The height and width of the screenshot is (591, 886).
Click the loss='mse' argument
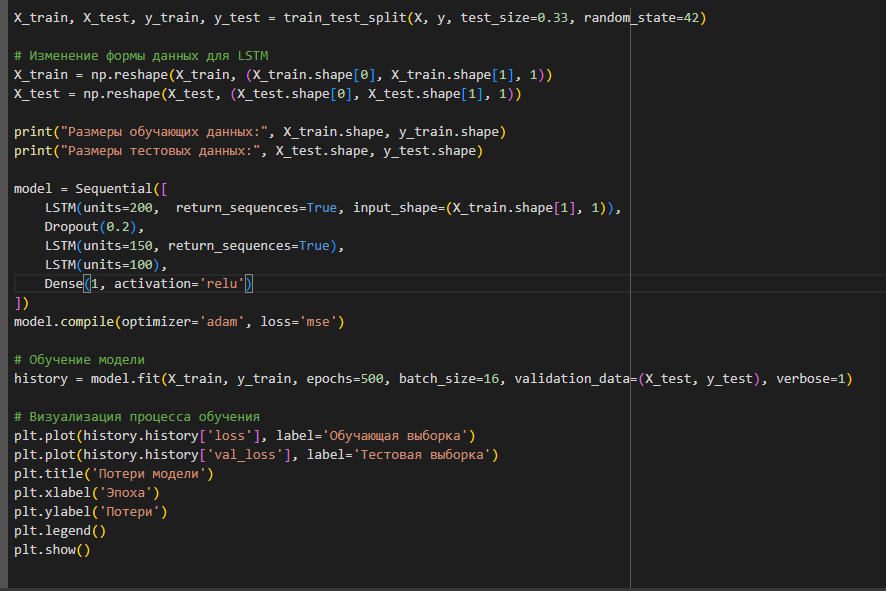(299, 321)
